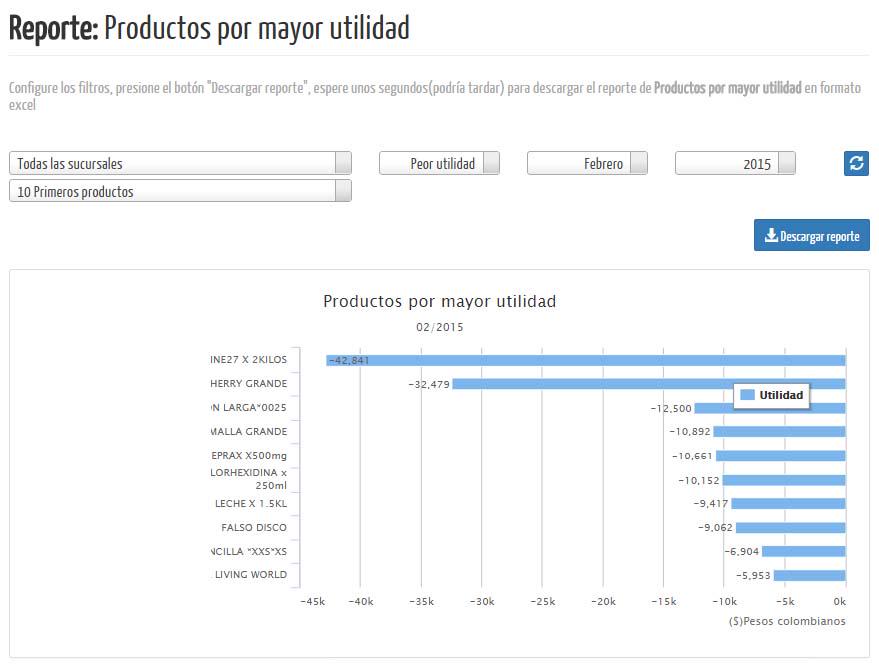Viewport: 879px width, 666px height.
Task: Click the blue legend color swatch
Action: click(748, 395)
